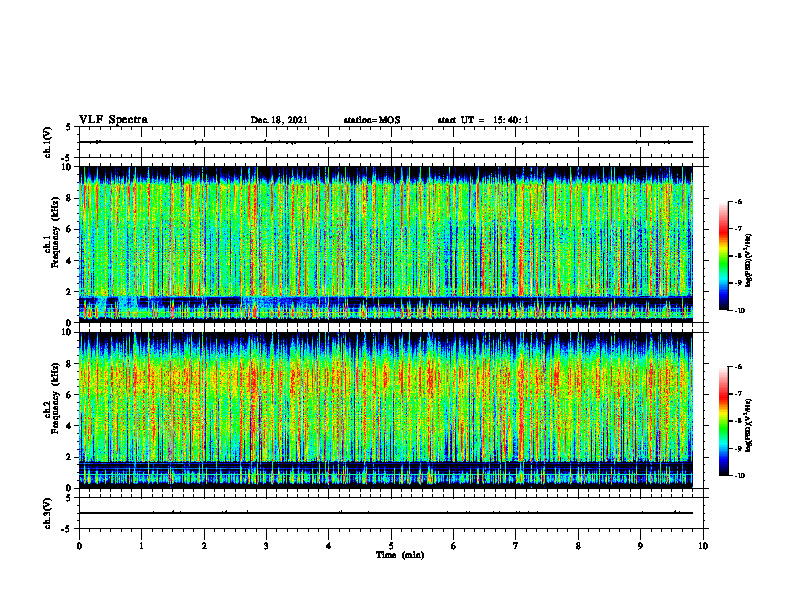Click the "-5" tick on ch.3(V) axis
Screen dimensions: 792x612
click(x=66, y=529)
